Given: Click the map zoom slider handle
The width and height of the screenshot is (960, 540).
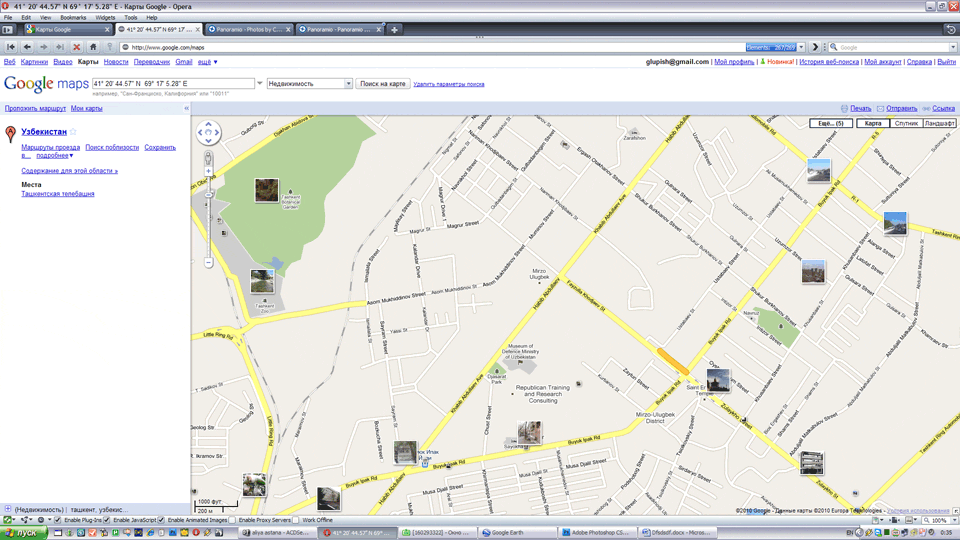Looking at the screenshot, I should [208, 195].
